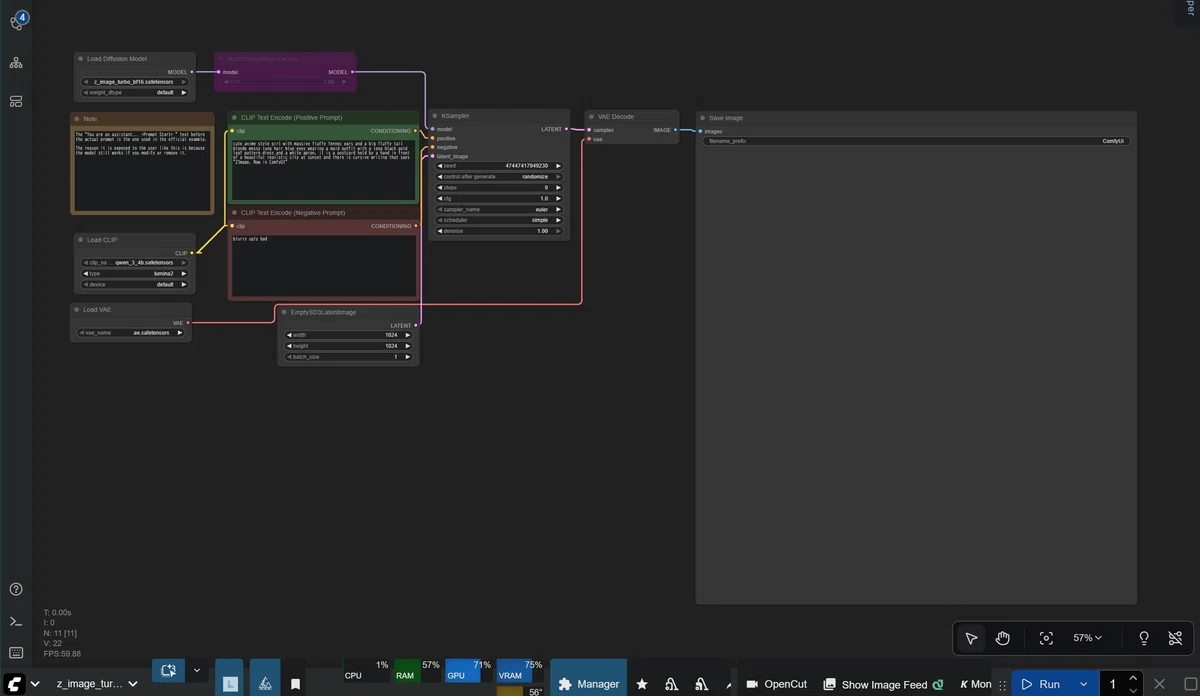Click the VRAM usage monitor
The height and width of the screenshot is (696, 1200).
(519, 670)
